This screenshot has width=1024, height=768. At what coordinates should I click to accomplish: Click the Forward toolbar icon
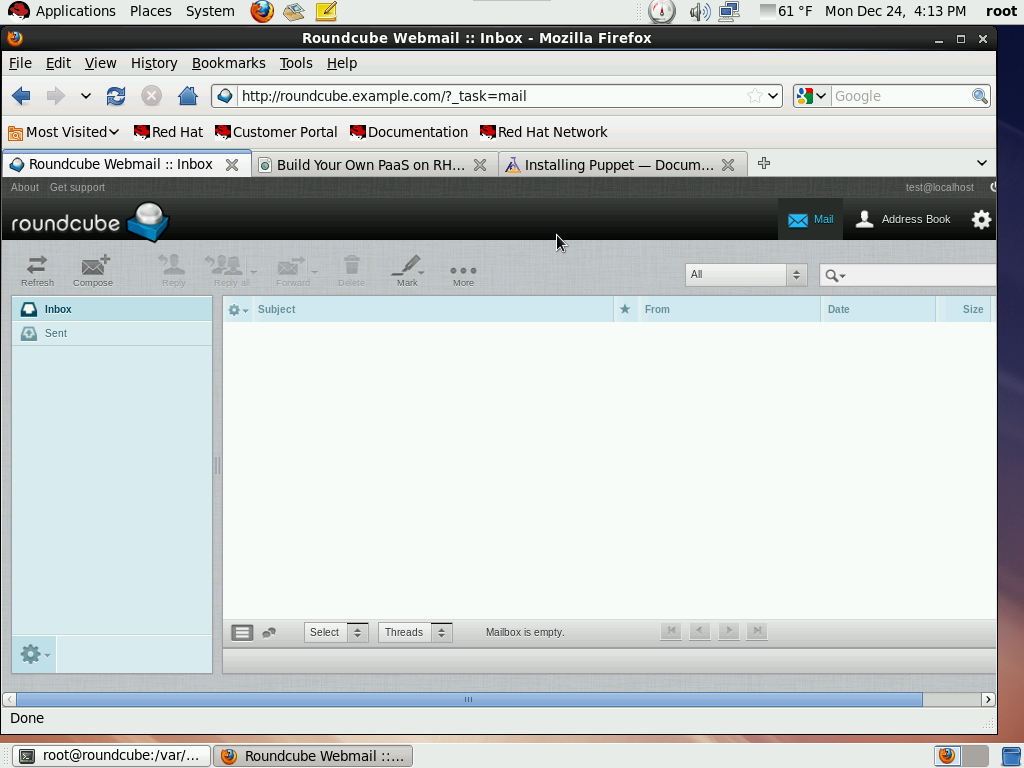(292, 270)
